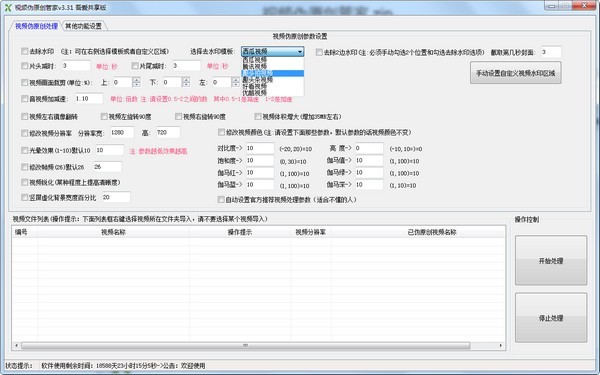This screenshot has width=600, height=375.
Task: Choose 腾讯视频 from the dropdown list
Action: click(272, 66)
